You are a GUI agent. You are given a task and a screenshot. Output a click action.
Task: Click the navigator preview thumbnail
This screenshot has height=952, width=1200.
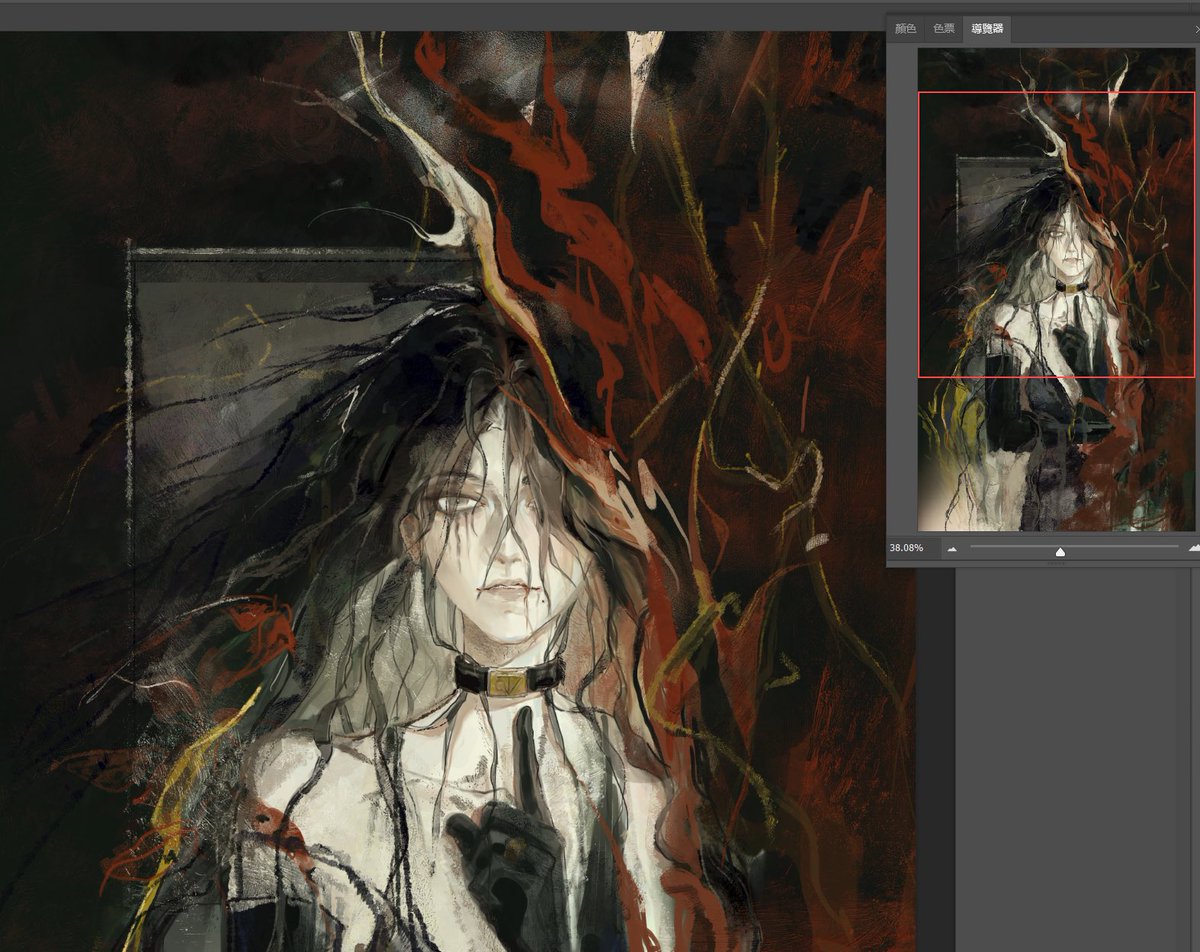click(x=1056, y=290)
